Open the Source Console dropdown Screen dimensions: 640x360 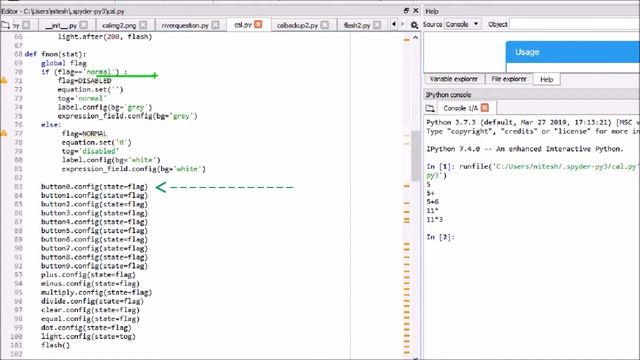tap(462, 24)
